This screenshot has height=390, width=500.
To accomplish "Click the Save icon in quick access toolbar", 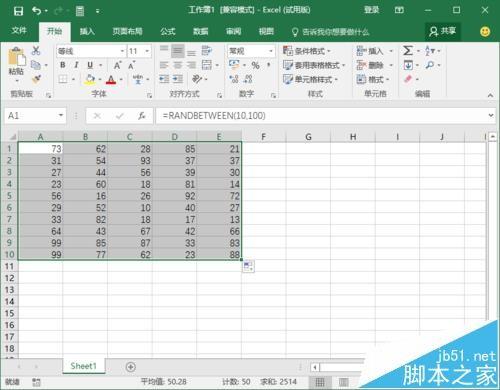I will 18,11.
